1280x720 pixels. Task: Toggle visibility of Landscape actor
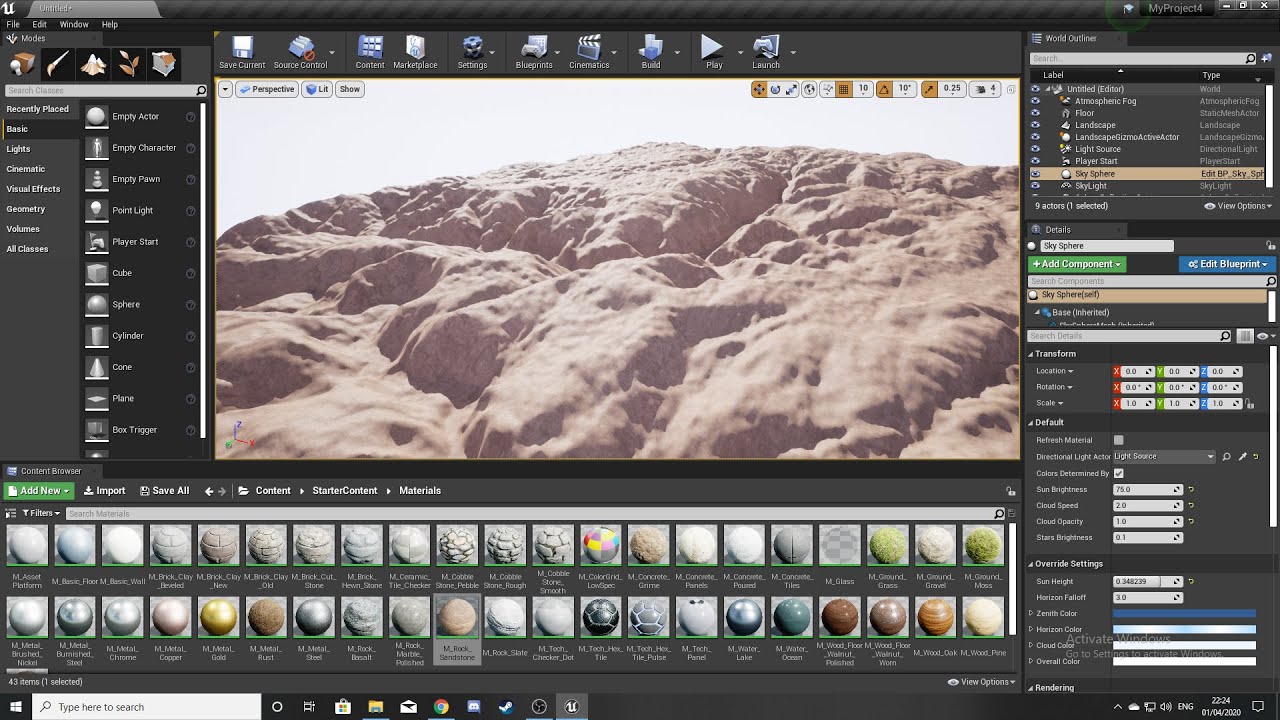(1035, 125)
